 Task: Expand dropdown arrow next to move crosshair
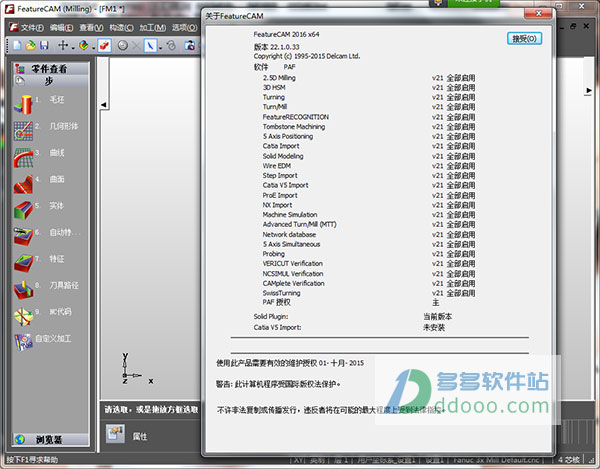click(73, 48)
